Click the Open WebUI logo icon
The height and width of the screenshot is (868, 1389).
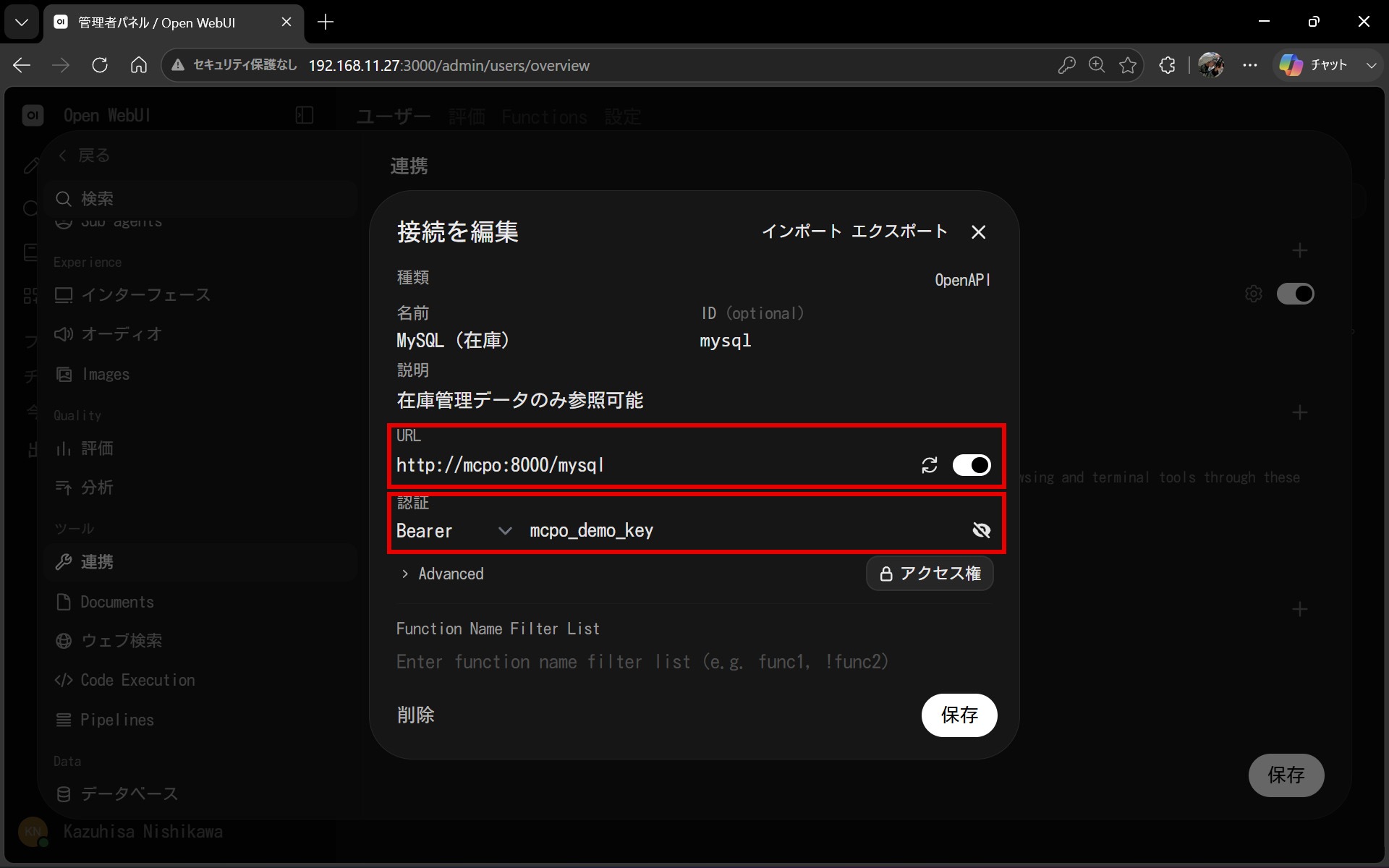[x=33, y=115]
